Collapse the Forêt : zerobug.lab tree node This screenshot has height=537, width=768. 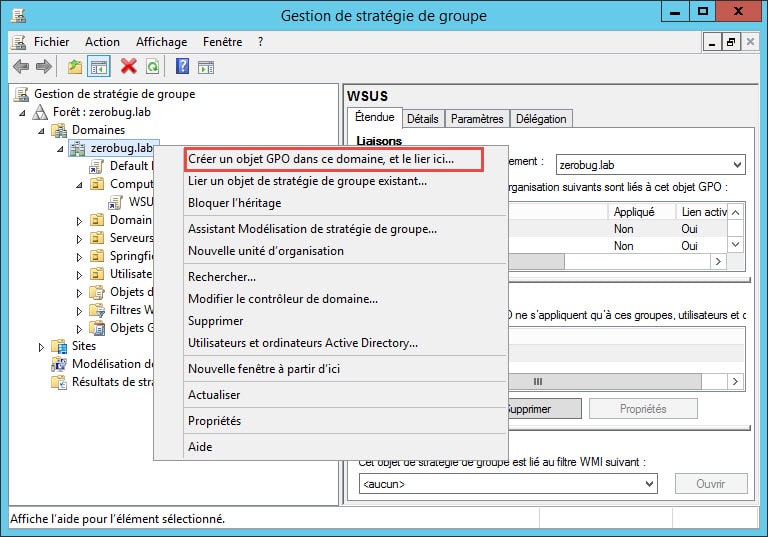coord(24,112)
